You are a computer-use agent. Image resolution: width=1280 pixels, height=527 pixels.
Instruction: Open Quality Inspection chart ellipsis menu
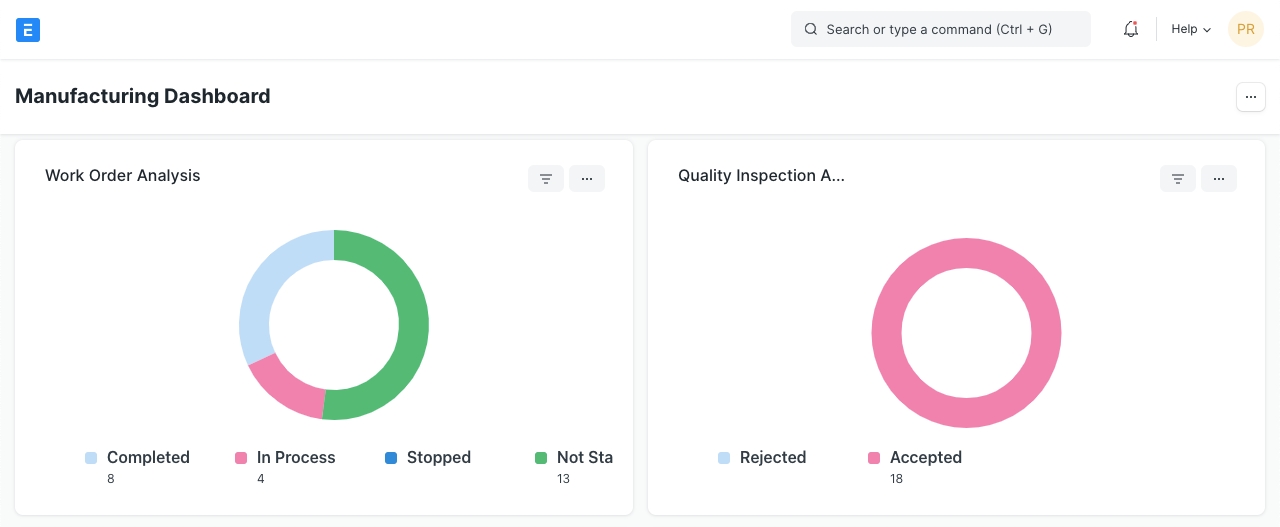[1219, 179]
